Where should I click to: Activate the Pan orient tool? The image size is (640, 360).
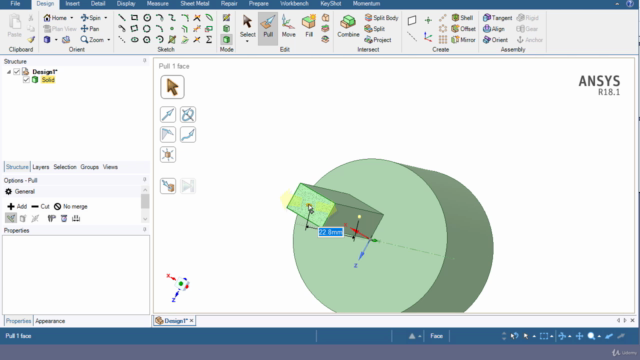point(90,29)
